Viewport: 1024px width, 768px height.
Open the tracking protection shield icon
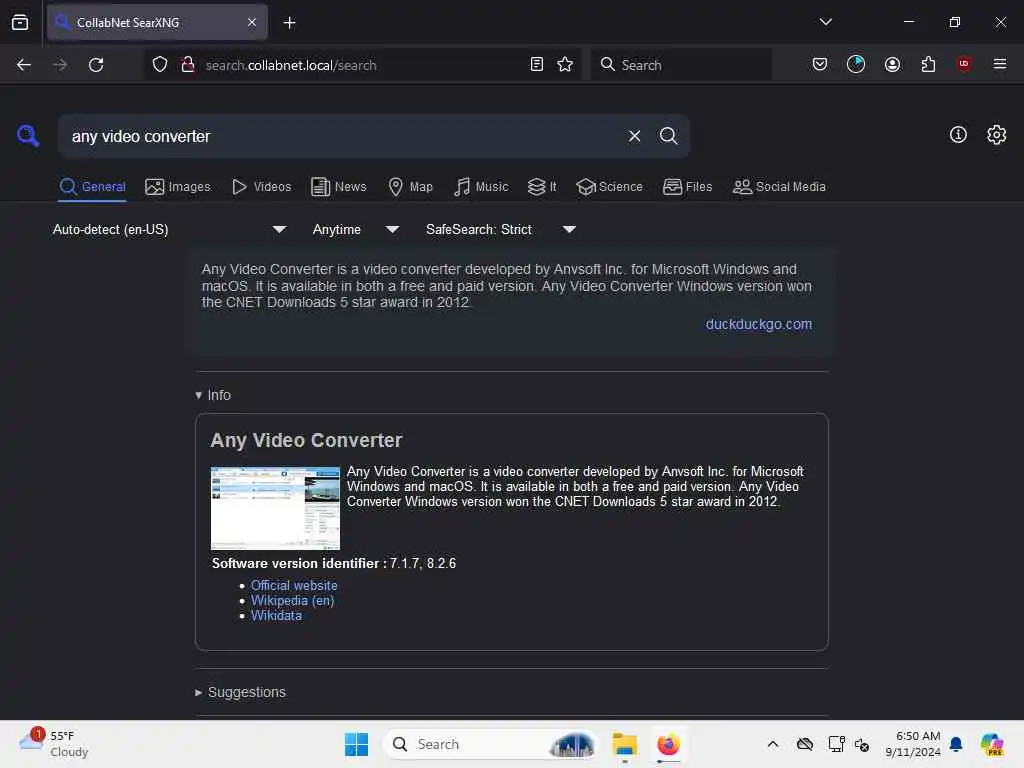(x=160, y=65)
